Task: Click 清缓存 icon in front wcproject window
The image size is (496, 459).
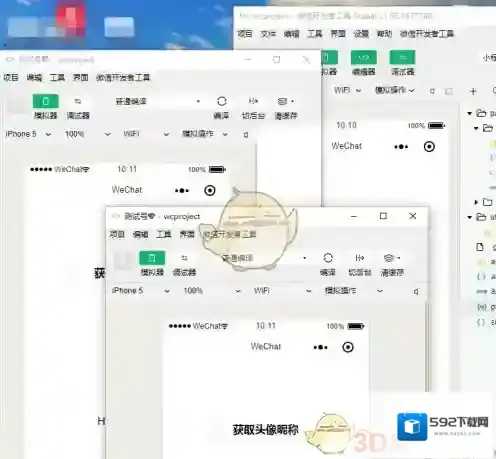Action: 391,258
